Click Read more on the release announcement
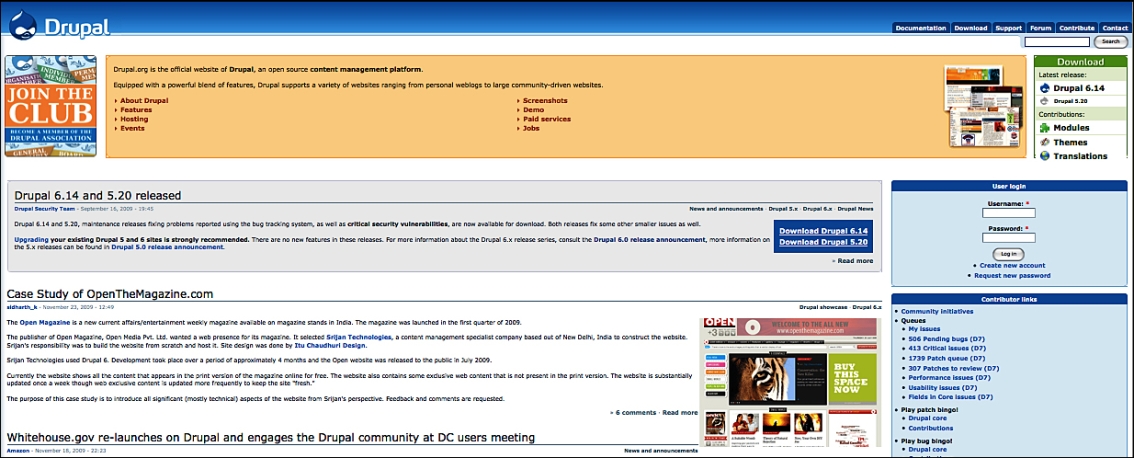This screenshot has width=1134, height=458. pyautogui.click(x=855, y=260)
